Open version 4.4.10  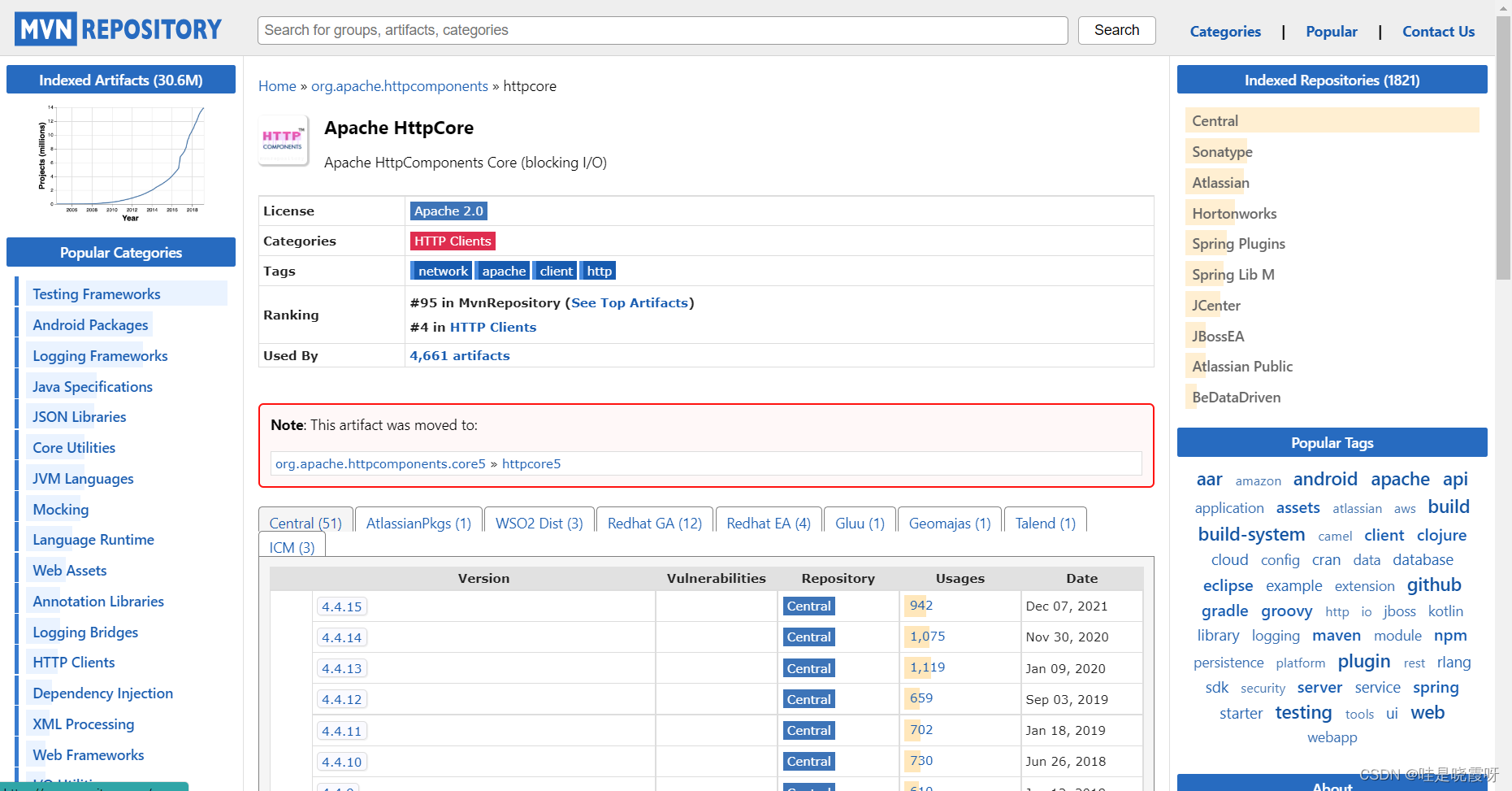tap(341, 762)
